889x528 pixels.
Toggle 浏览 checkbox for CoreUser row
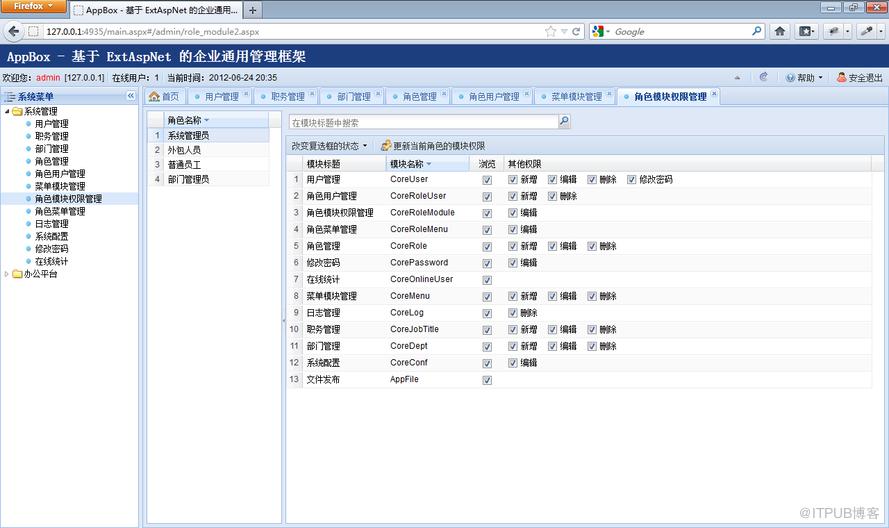tap(487, 180)
